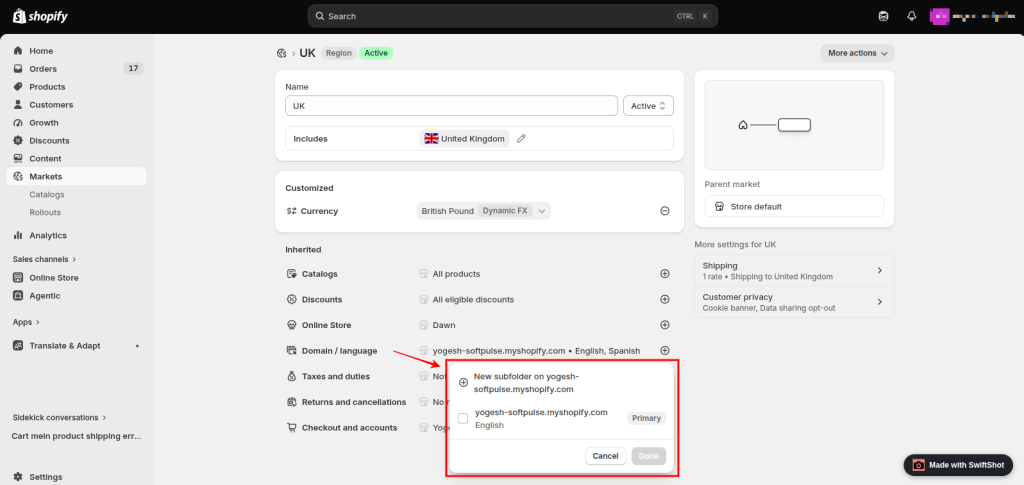This screenshot has height=485, width=1024.
Task: Add Catalogs customization plus icon
Action: (665, 274)
